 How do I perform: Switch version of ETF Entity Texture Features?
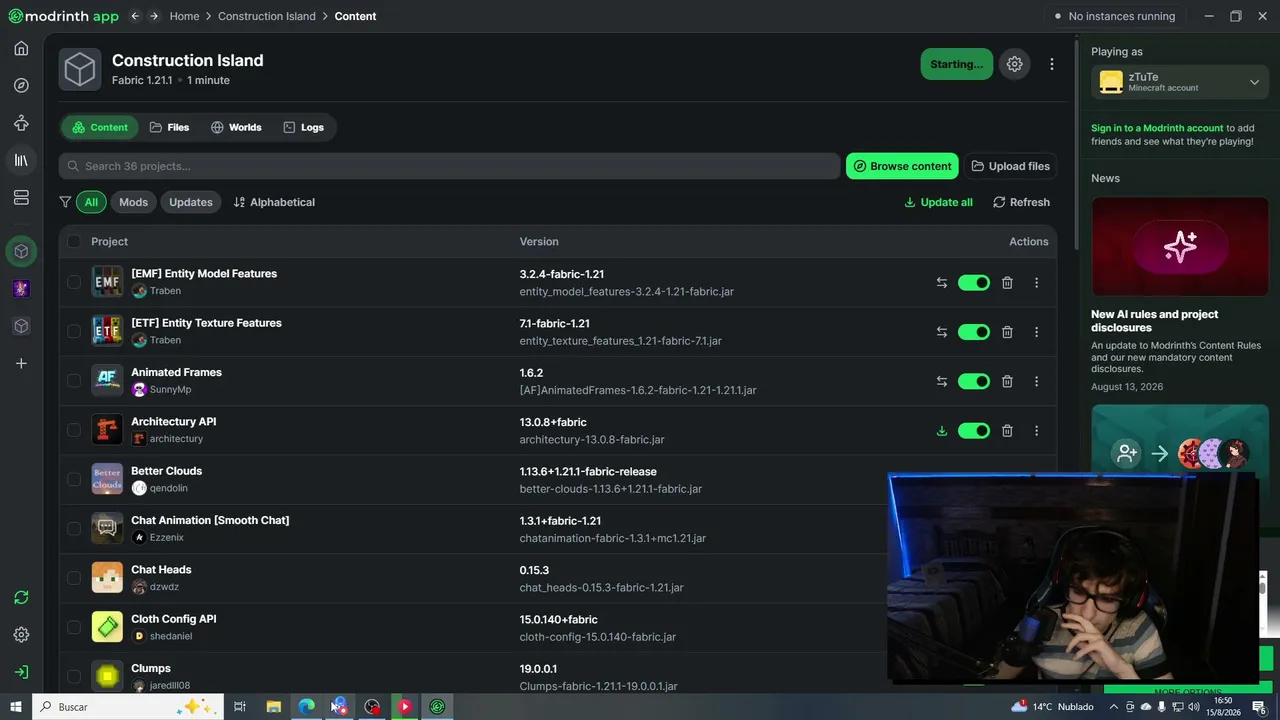[x=941, y=332]
